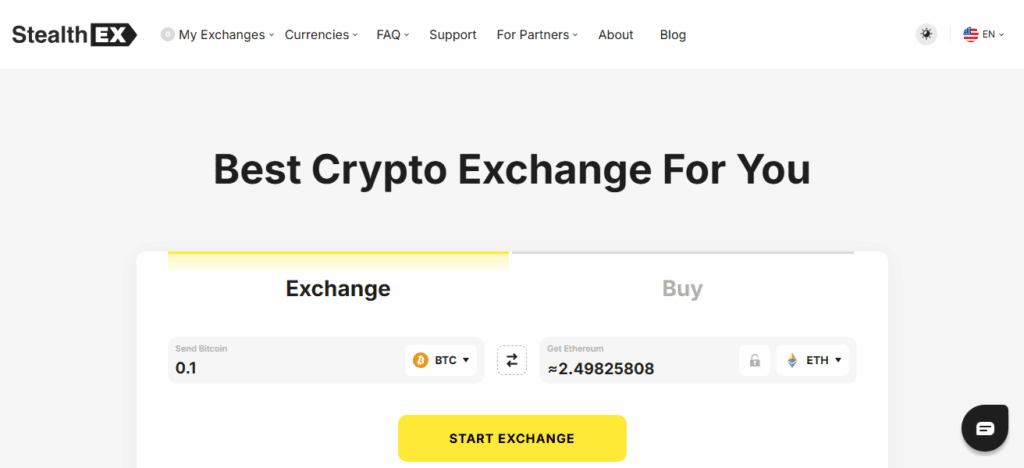
Task: Open the Blog link
Action: coord(673,34)
